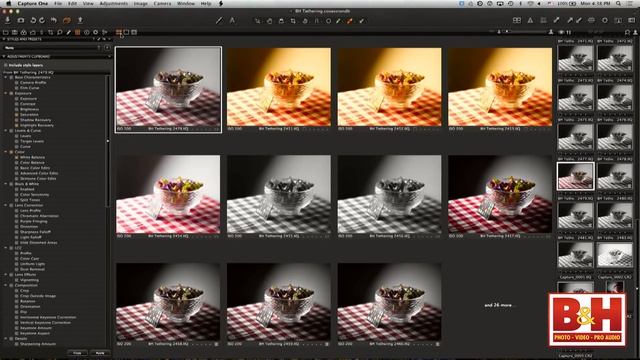The height and width of the screenshot is (360, 640).
Task: Click the Import images toolbar icon
Action: click(8, 20)
